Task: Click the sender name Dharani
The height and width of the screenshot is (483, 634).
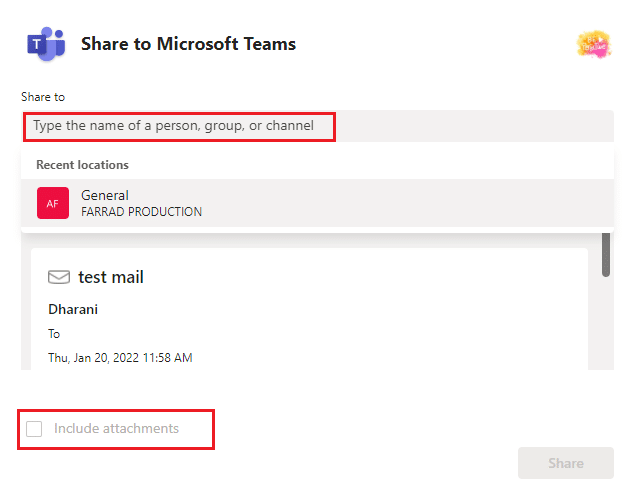Action: (x=73, y=309)
